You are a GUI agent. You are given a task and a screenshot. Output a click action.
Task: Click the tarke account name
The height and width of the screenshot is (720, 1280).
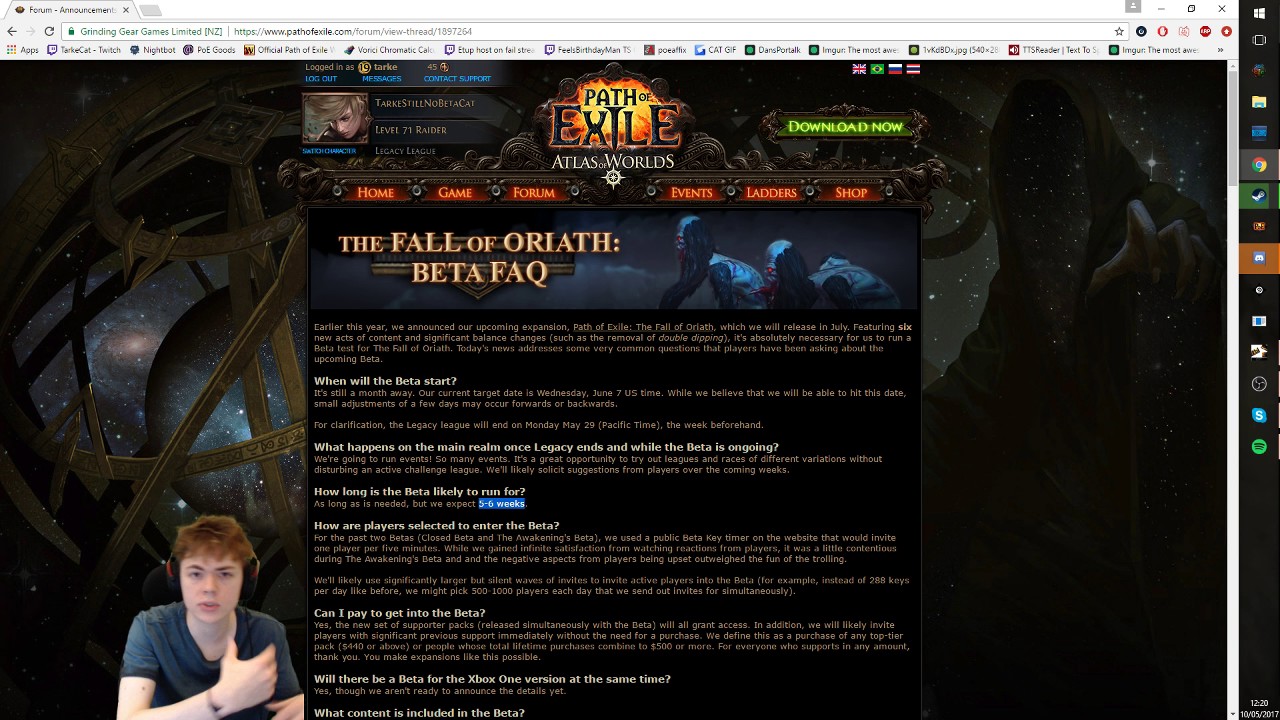click(385, 67)
